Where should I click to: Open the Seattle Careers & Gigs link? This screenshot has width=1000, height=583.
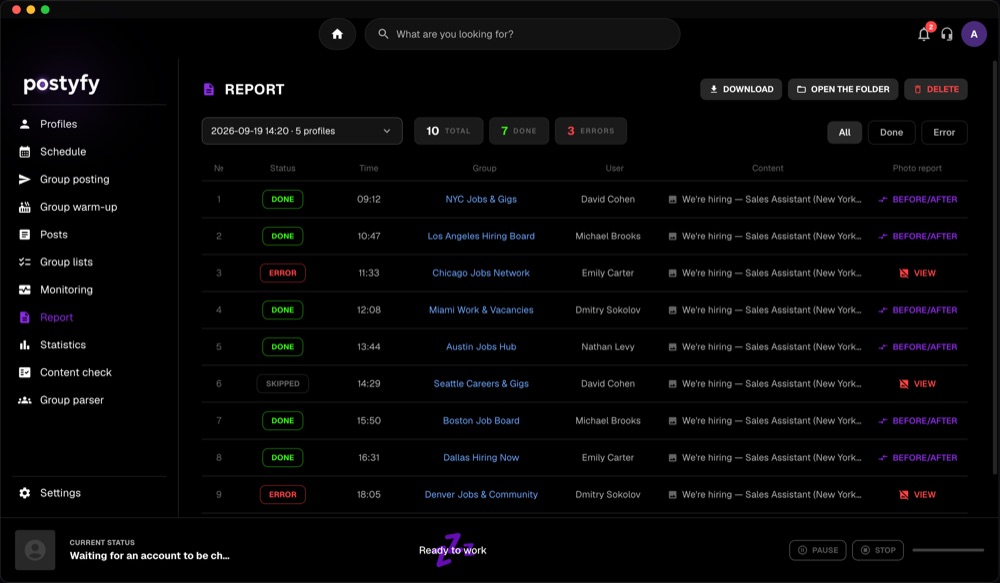tap(481, 383)
